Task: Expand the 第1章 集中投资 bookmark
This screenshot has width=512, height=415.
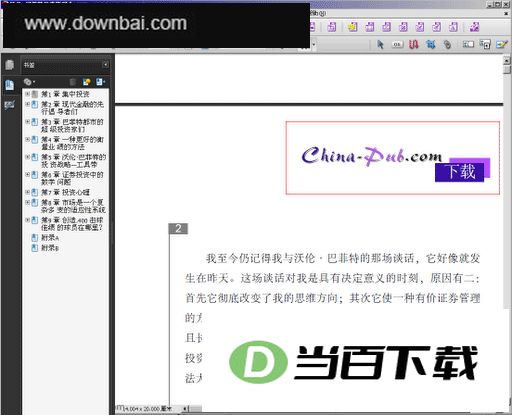Action: (x=28, y=94)
